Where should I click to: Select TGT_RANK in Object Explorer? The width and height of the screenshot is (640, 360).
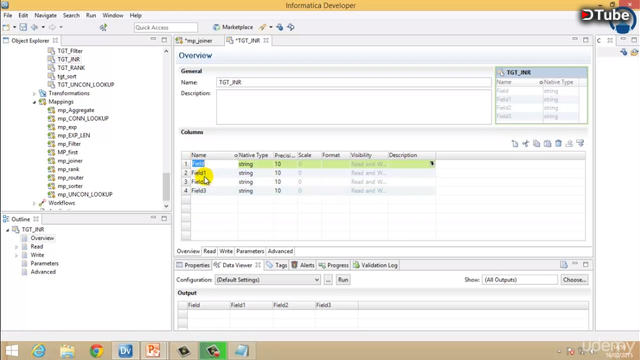tap(71, 68)
